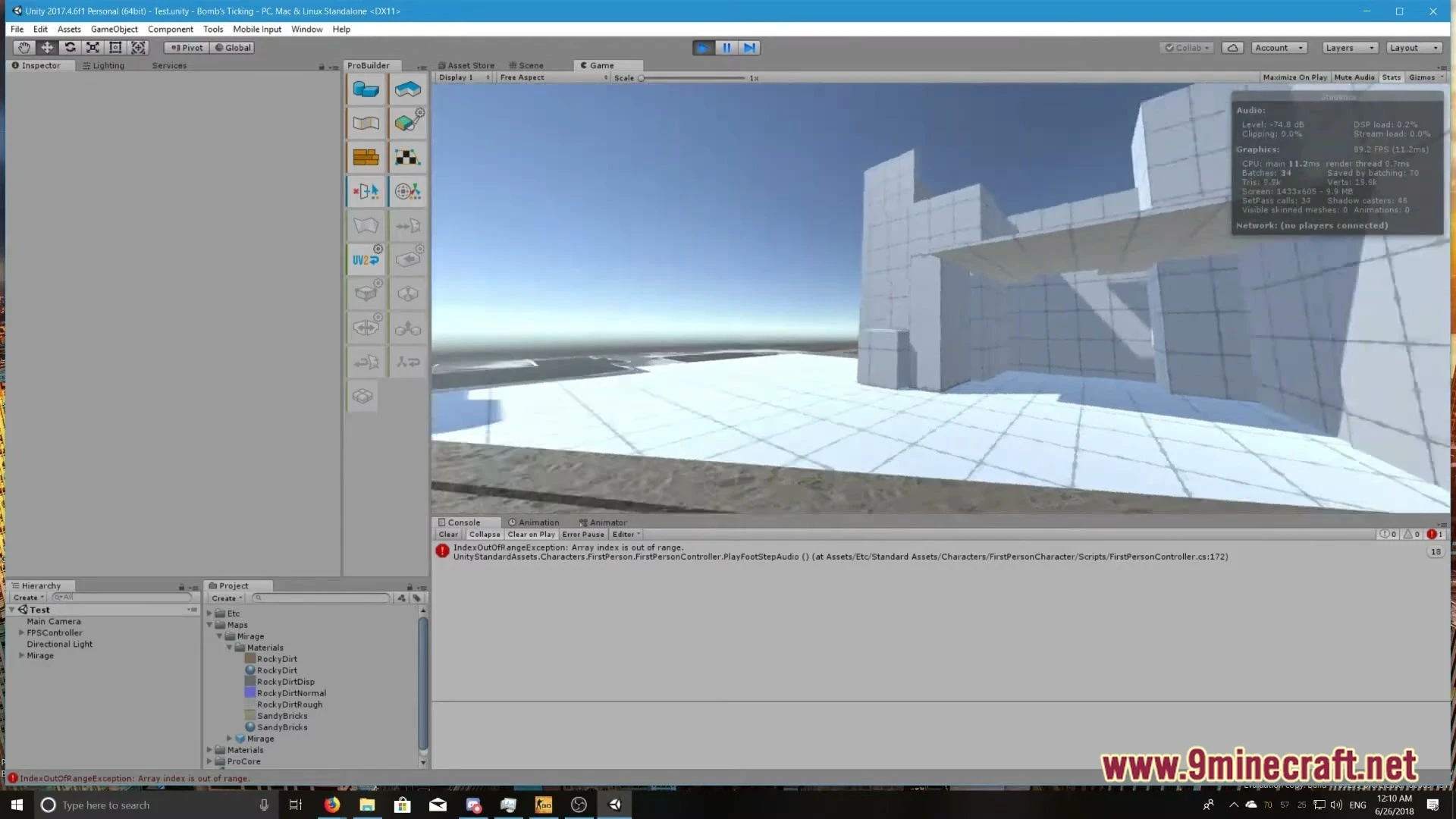Click the ProBuilder UV2 generate icon
The image size is (1456, 819).
[366, 259]
